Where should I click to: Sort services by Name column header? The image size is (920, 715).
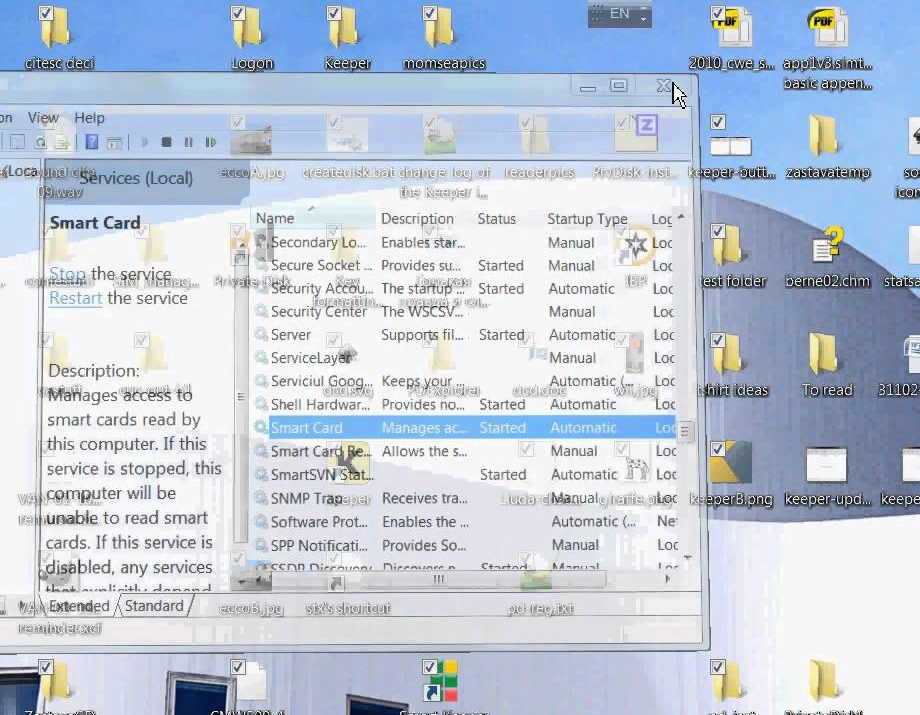[275, 219]
